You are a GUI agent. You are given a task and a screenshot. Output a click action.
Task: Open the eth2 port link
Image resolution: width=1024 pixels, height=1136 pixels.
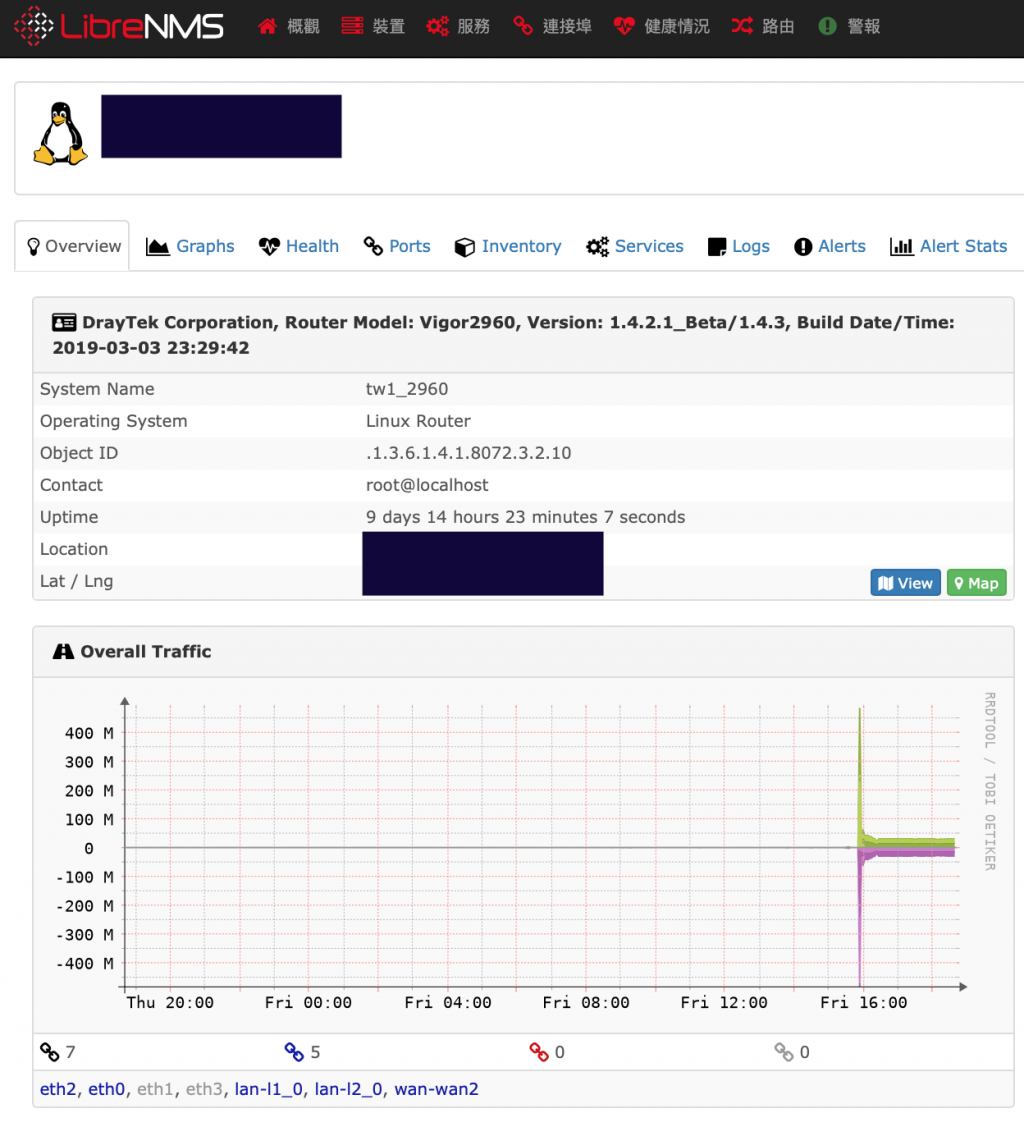[57, 1089]
